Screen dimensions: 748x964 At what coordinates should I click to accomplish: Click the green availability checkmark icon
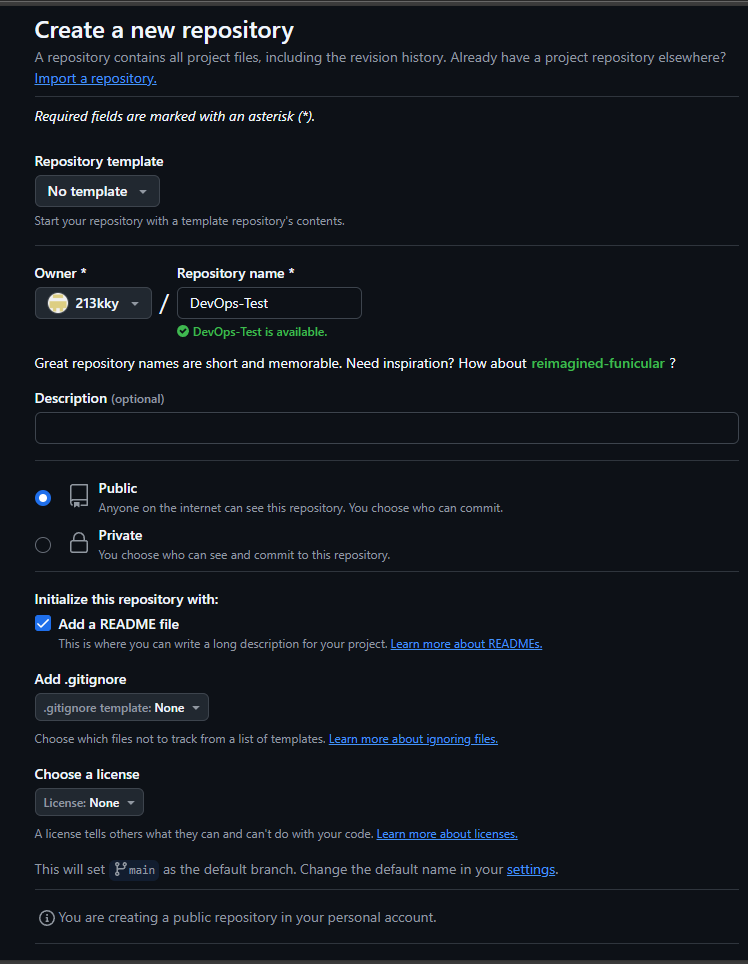pos(183,331)
